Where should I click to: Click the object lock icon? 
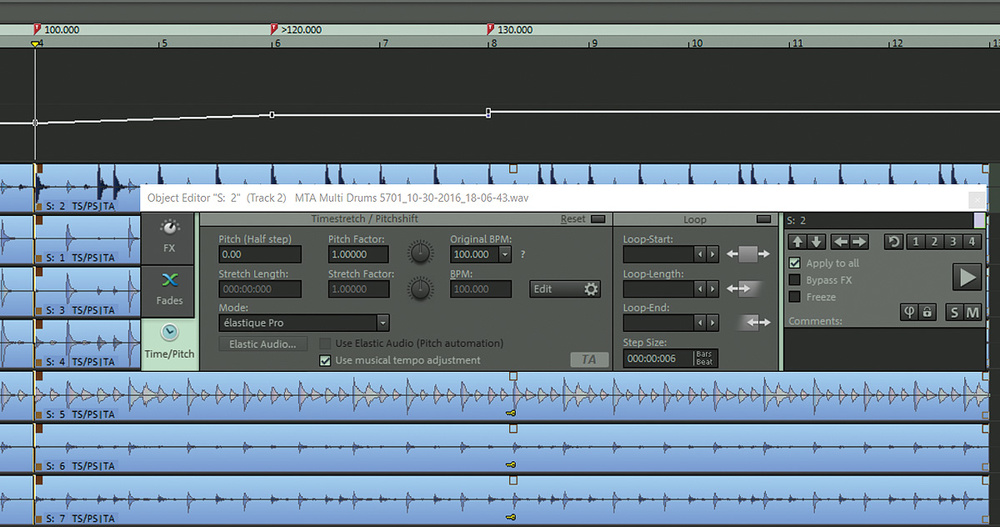pyautogui.click(x=927, y=313)
